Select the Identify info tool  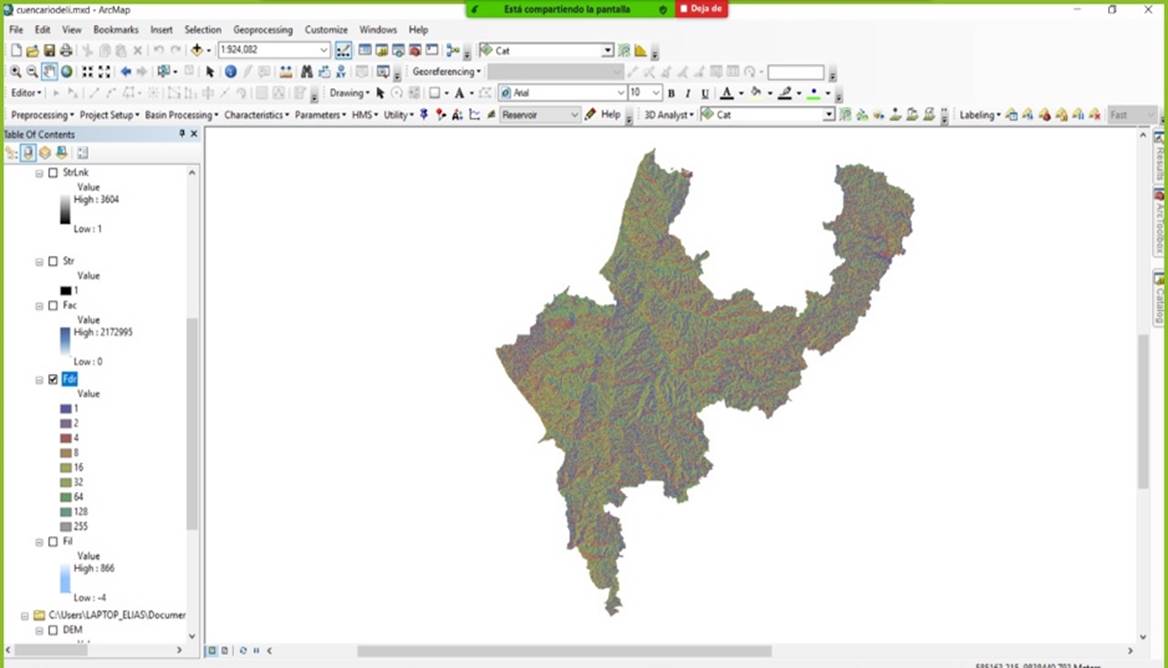pyautogui.click(x=231, y=72)
